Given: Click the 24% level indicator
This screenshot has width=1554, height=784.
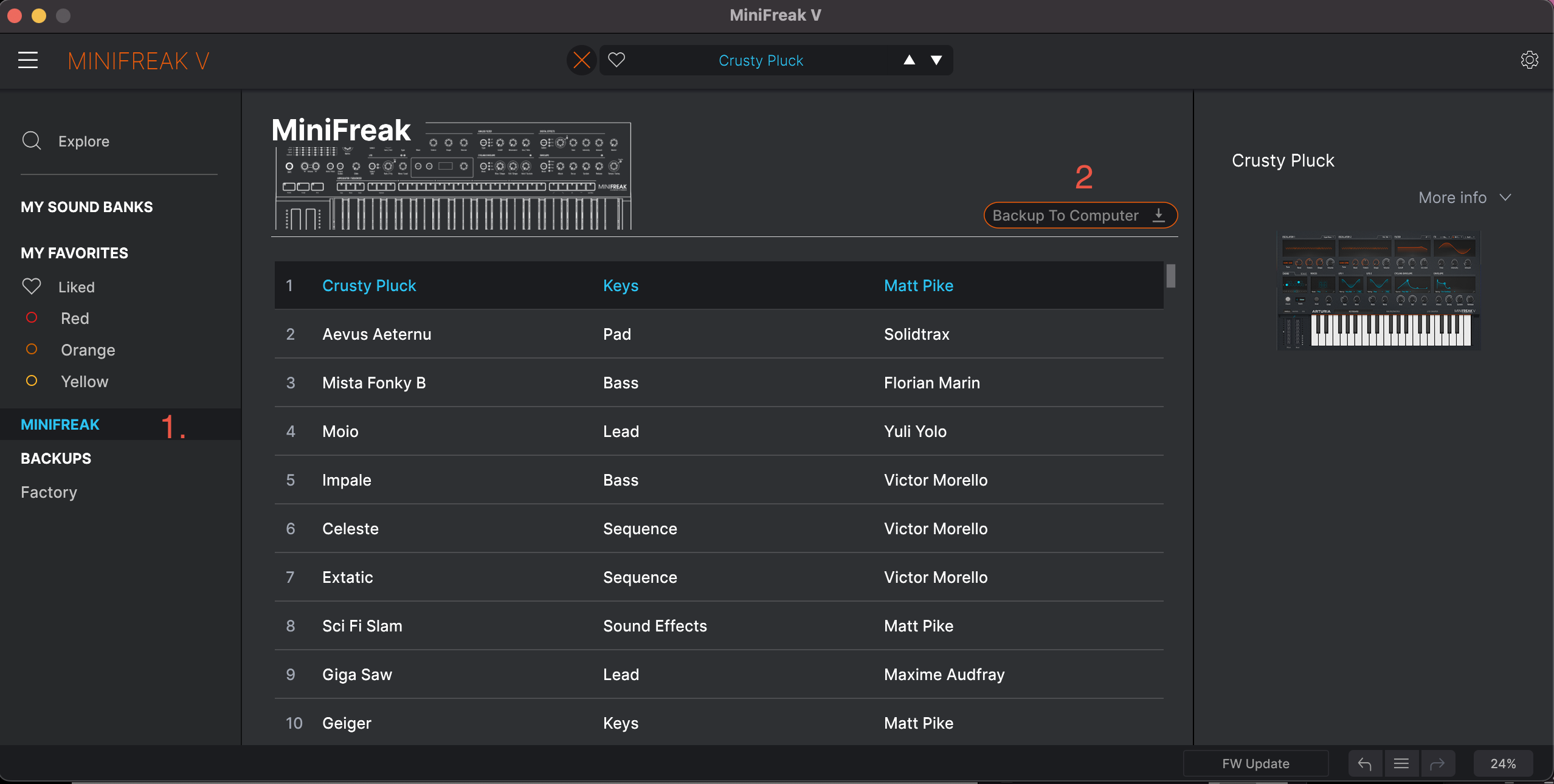Looking at the screenshot, I should tap(1503, 763).
